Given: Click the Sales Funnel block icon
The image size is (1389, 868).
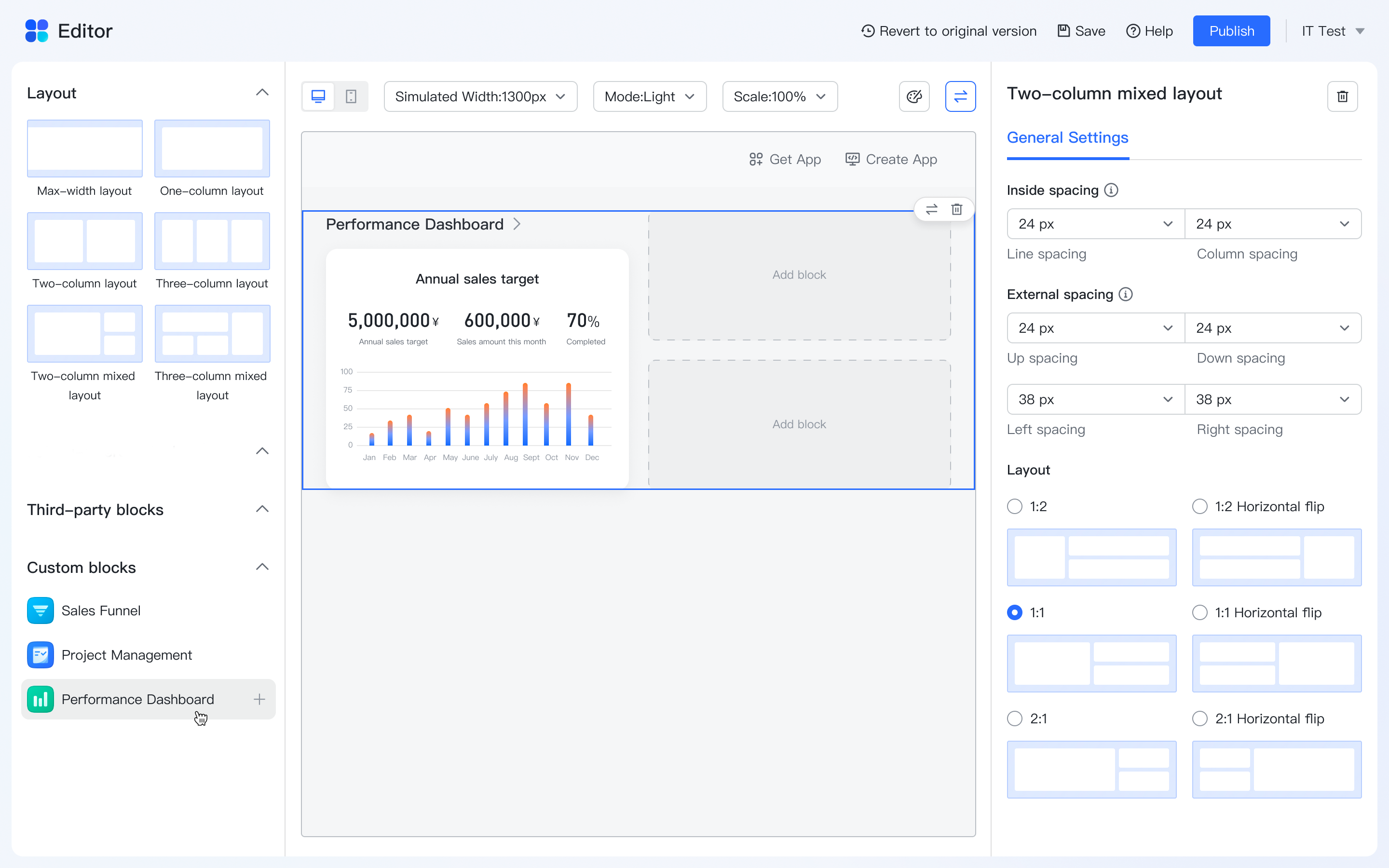Looking at the screenshot, I should point(40,610).
